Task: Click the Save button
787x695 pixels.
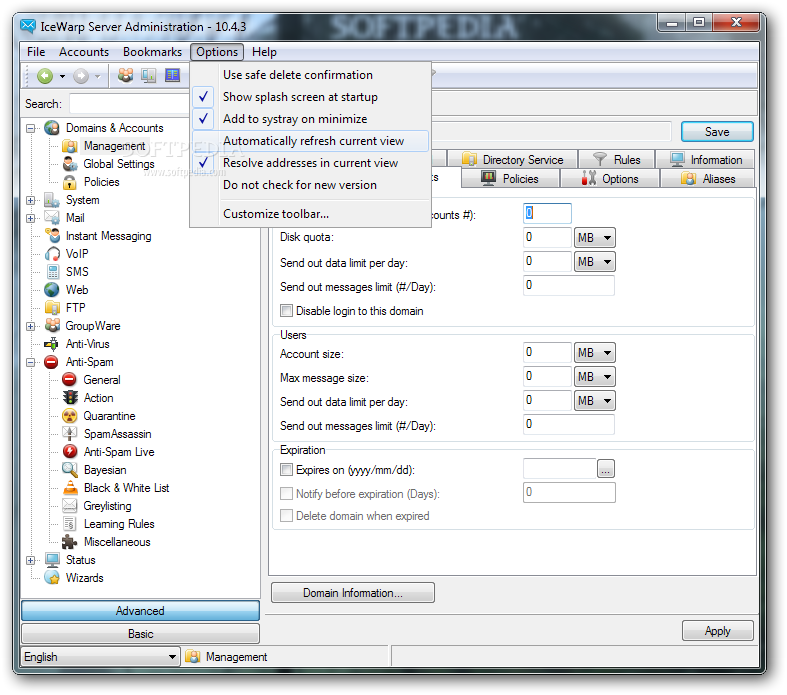Action: click(717, 132)
